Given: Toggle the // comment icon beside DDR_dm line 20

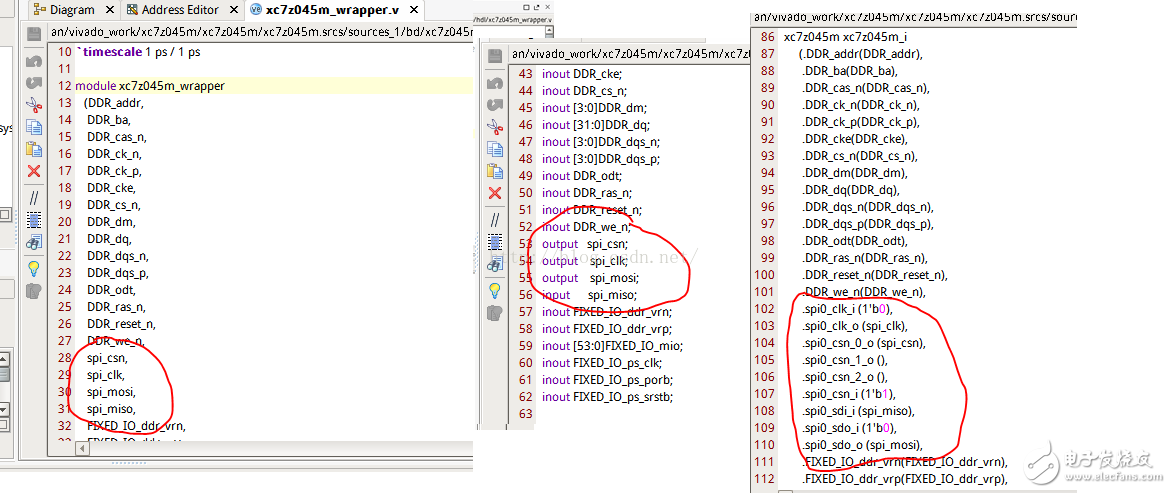Looking at the screenshot, I should (x=34, y=197).
